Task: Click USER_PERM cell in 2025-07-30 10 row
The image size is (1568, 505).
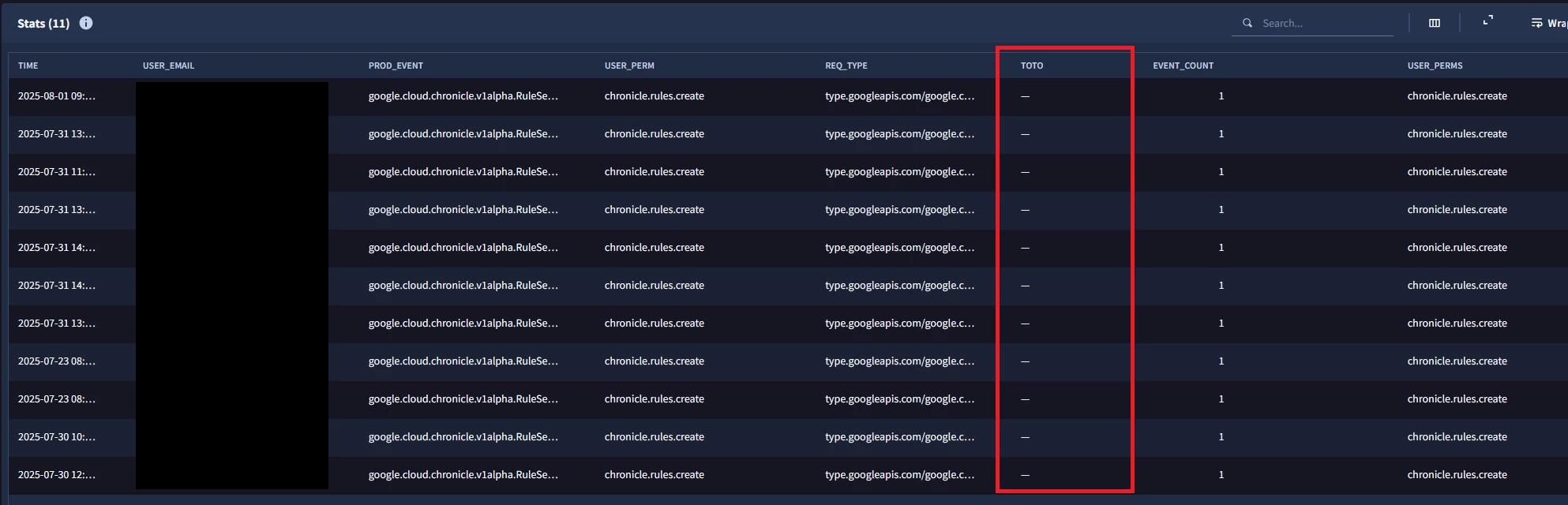Action: coord(655,437)
